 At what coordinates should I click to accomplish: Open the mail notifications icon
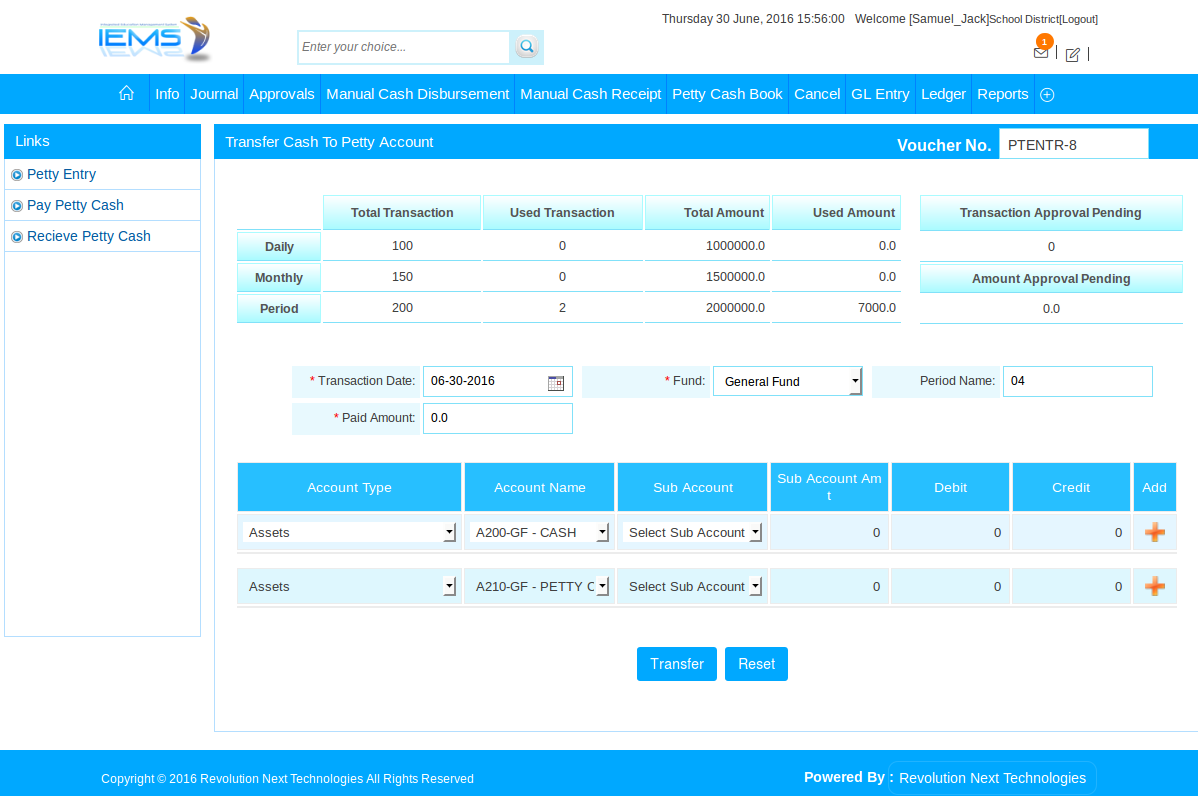(1041, 53)
